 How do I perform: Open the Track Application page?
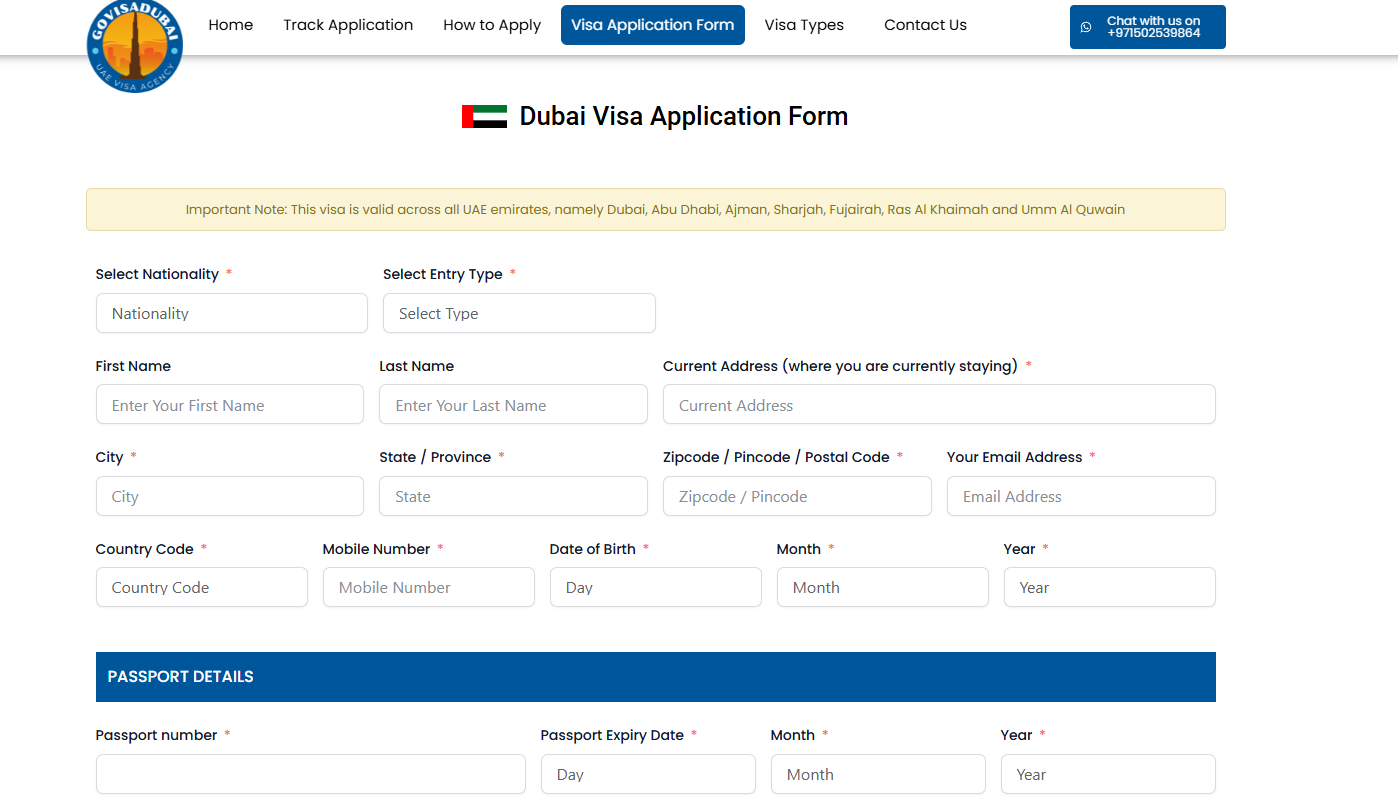348,25
